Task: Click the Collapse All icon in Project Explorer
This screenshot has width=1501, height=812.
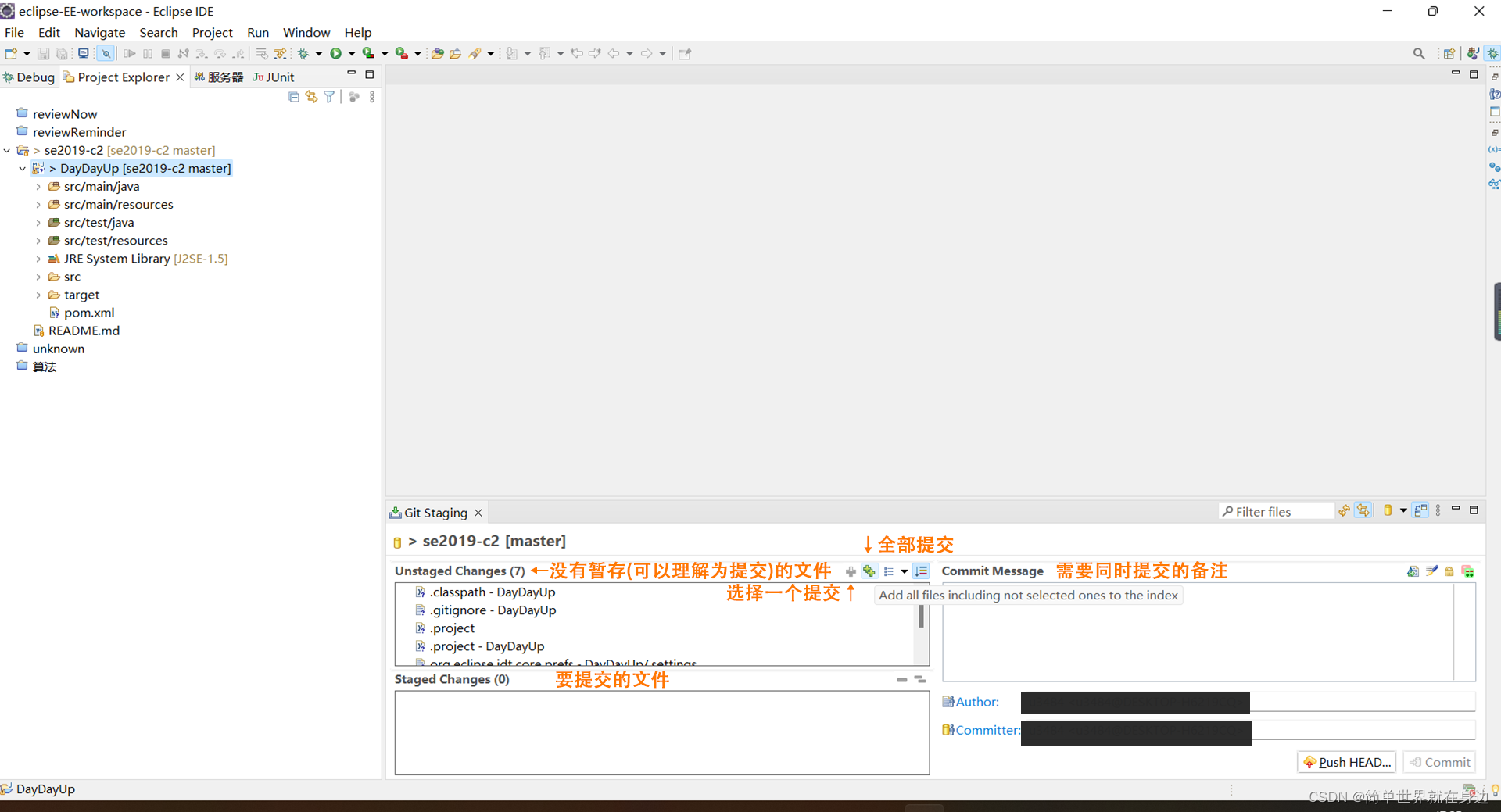Action: (x=294, y=96)
